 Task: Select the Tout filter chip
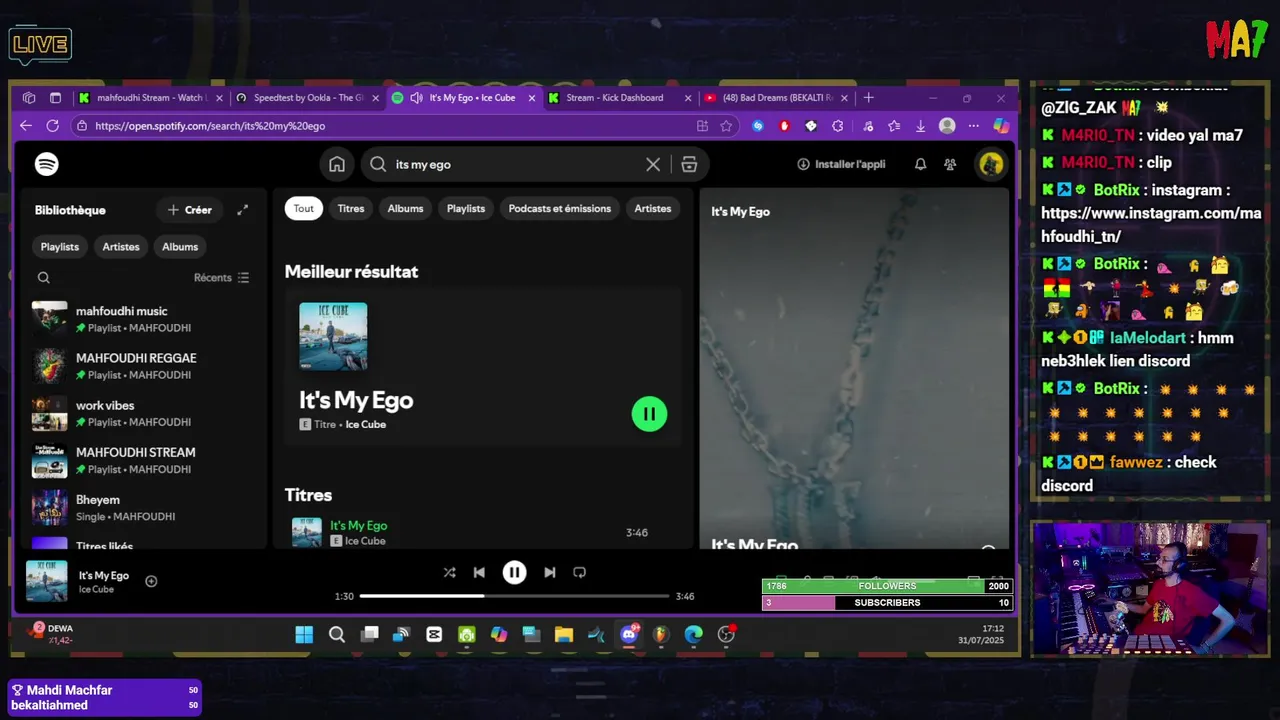click(304, 208)
